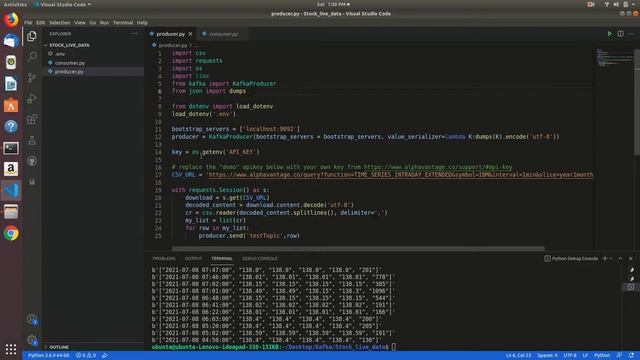This screenshot has height=360, width=640.
Task: Click the Python 3.6.9 64-bit interpreter status
Action: (48, 356)
